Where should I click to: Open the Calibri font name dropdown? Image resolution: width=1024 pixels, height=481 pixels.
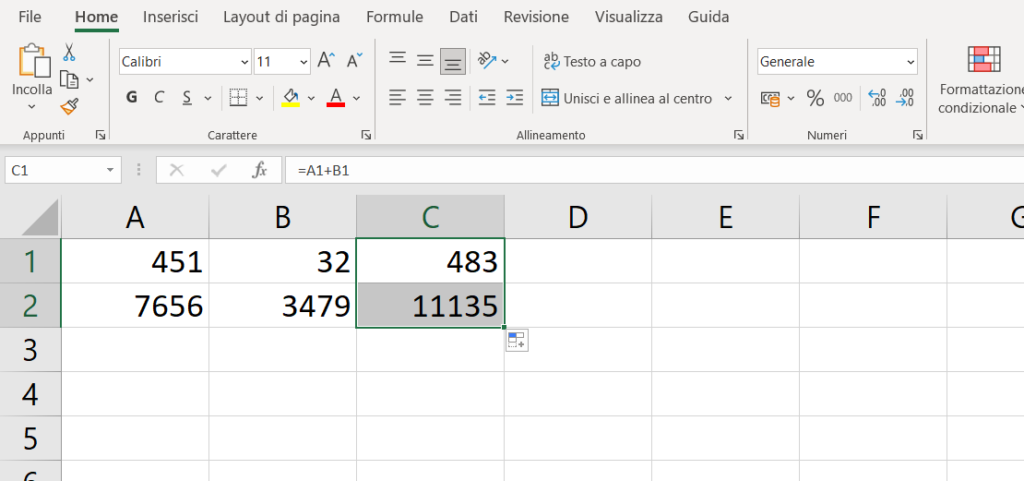245,62
